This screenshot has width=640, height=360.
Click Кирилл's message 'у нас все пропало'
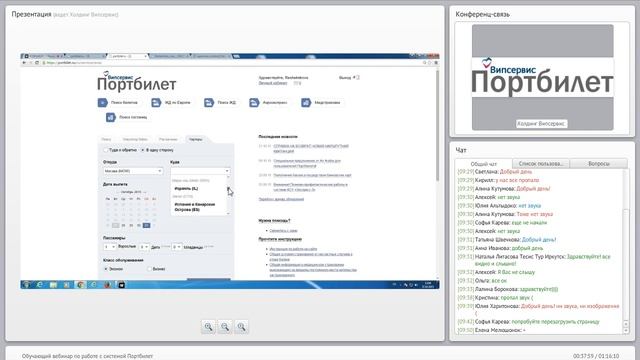pyautogui.click(x=518, y=180)
